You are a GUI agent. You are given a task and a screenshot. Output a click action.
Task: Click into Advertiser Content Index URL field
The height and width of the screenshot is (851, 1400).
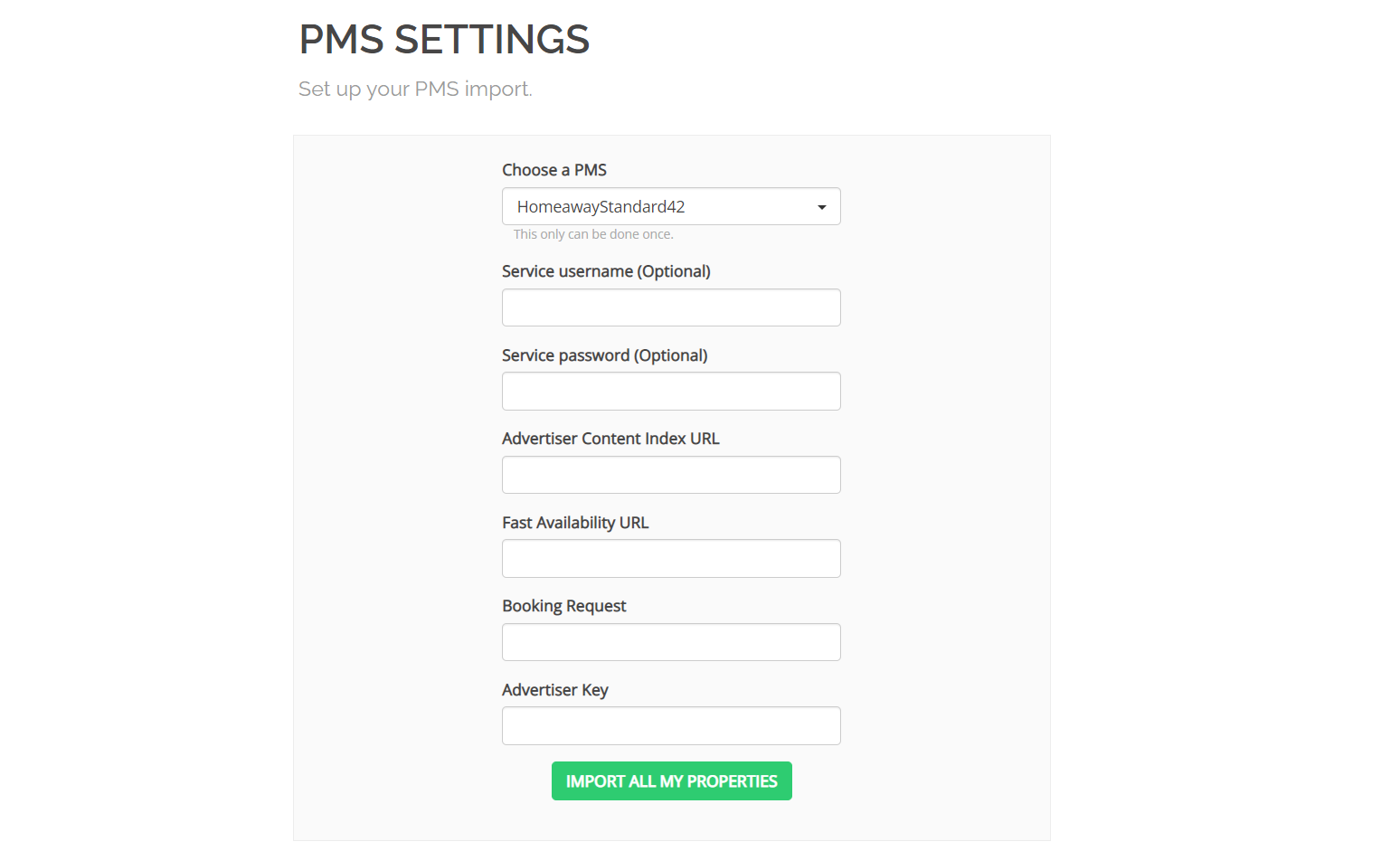click(x=671, y=475)
